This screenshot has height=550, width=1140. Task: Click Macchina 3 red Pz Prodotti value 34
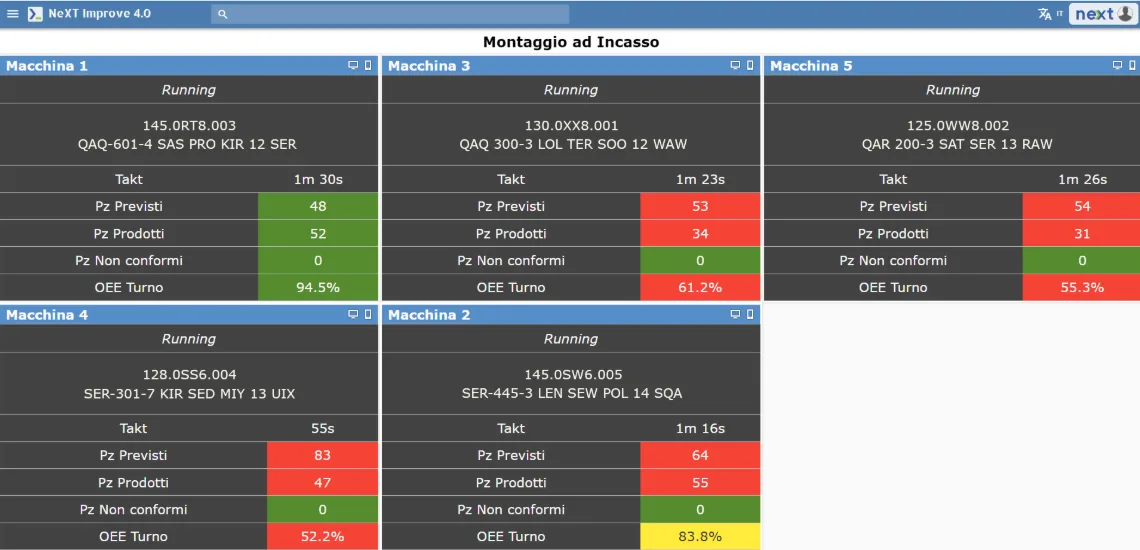tap(700, 234)
